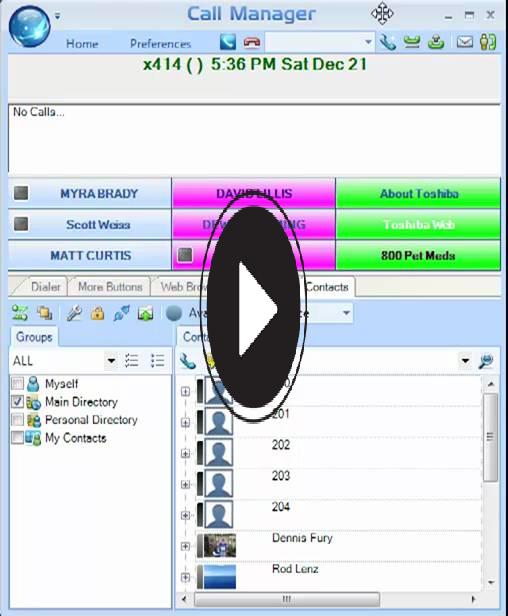Viewport: 508px width, 616px height.
Task: Click the green layout icon in contacts toolbar
Action: (20, 313)
